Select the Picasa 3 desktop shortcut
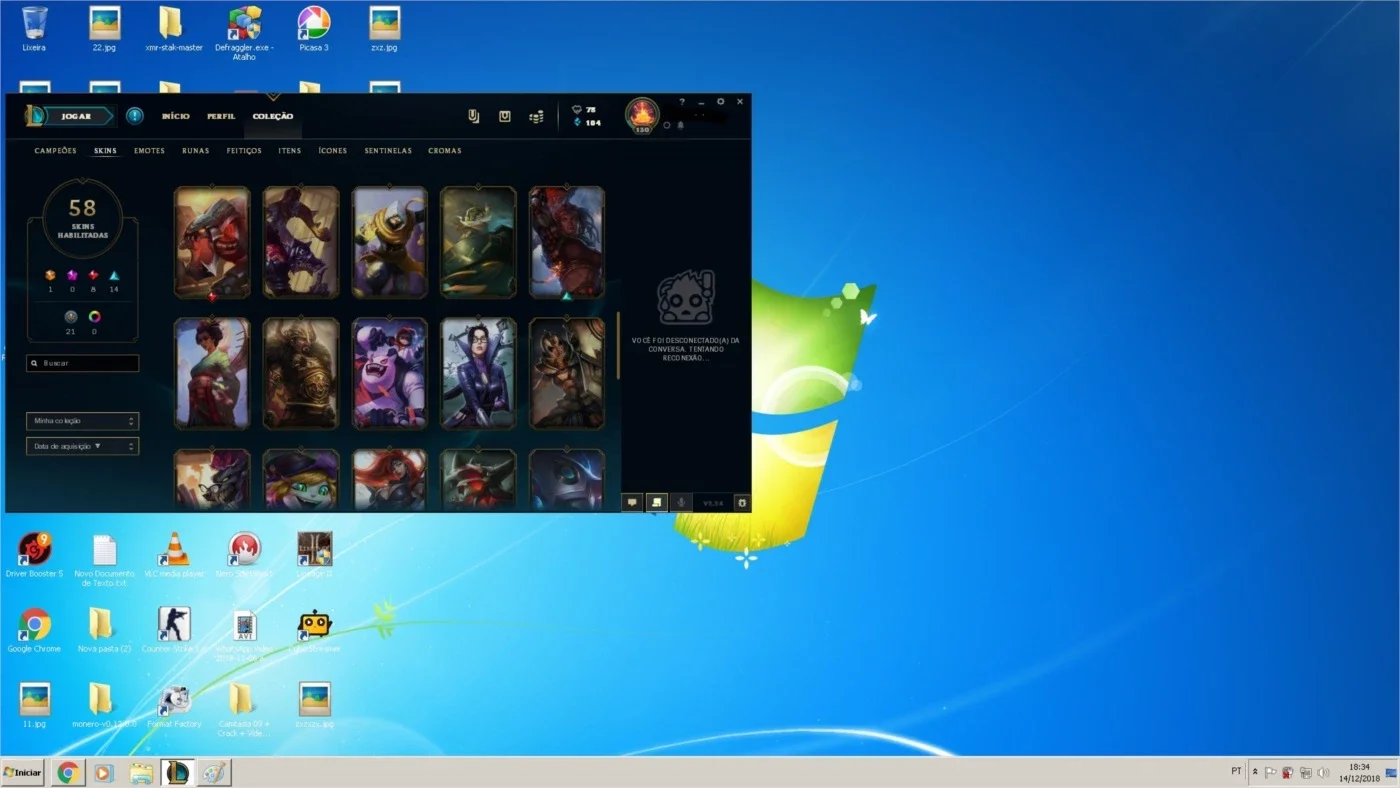This screenshot has width=1400, height=788. (x=314, y=29)
